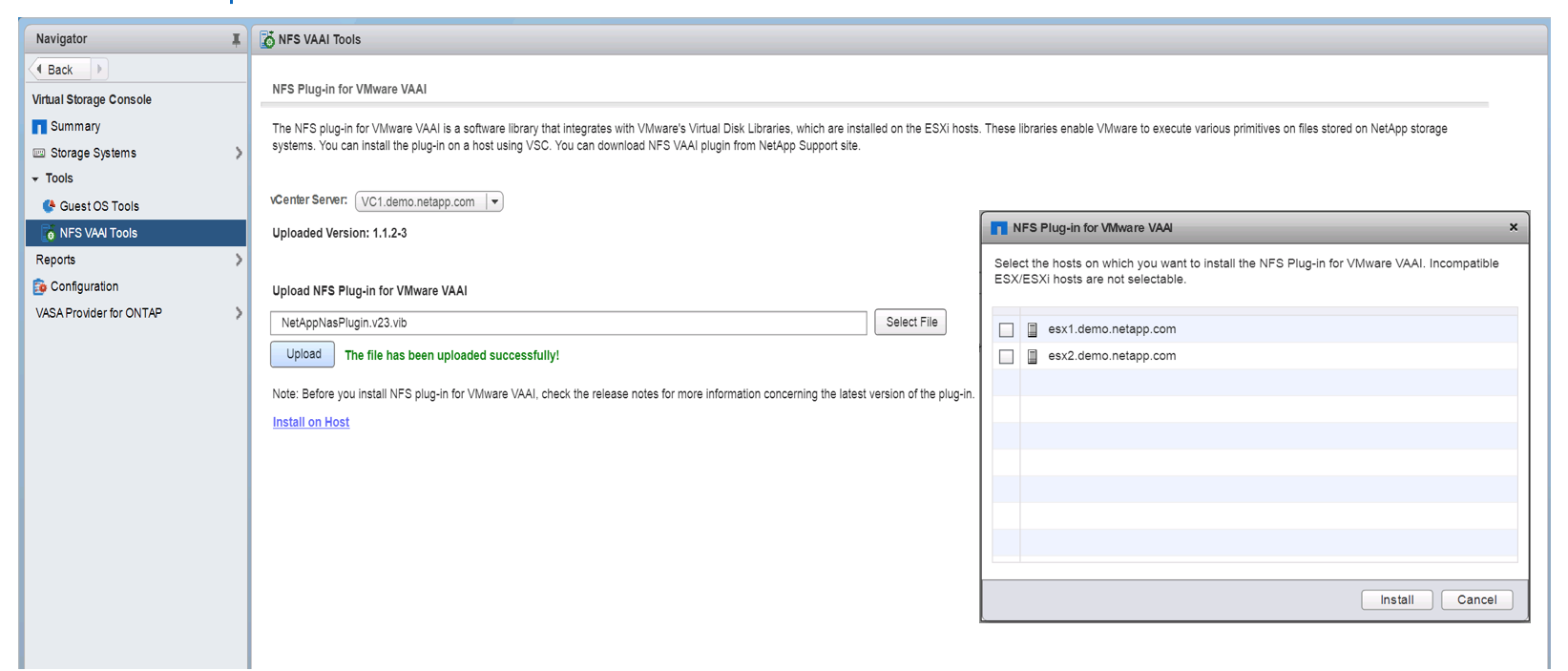The image size is (1568, 671).
Task: Click the Configuration icon
Action: 39,286
